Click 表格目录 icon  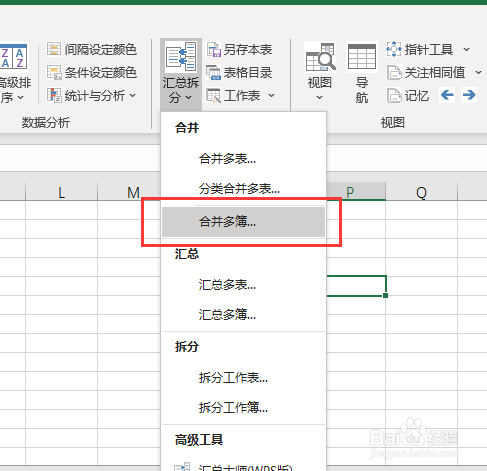click(213, 72)
